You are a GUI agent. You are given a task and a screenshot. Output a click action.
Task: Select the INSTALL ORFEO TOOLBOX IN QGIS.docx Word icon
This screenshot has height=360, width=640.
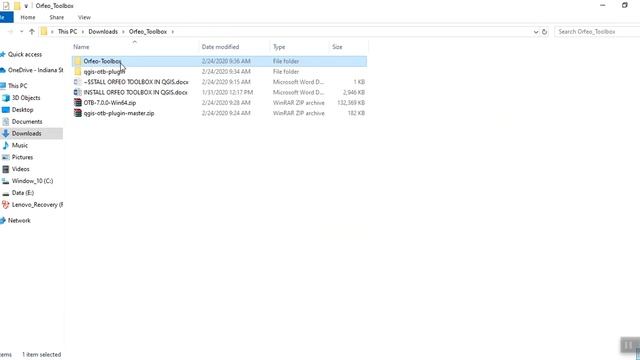[78, 92]
